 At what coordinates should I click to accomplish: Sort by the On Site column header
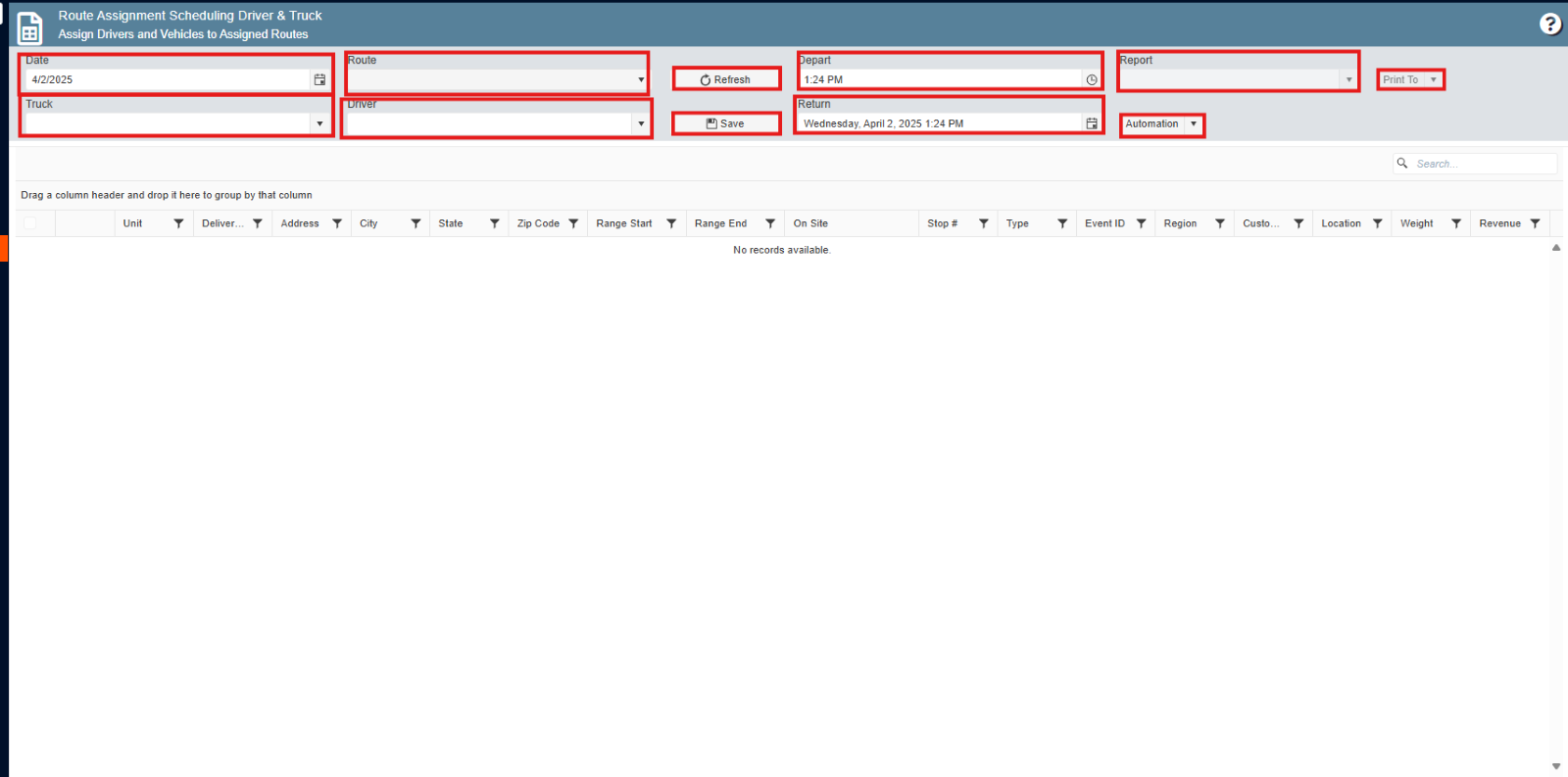810,223
